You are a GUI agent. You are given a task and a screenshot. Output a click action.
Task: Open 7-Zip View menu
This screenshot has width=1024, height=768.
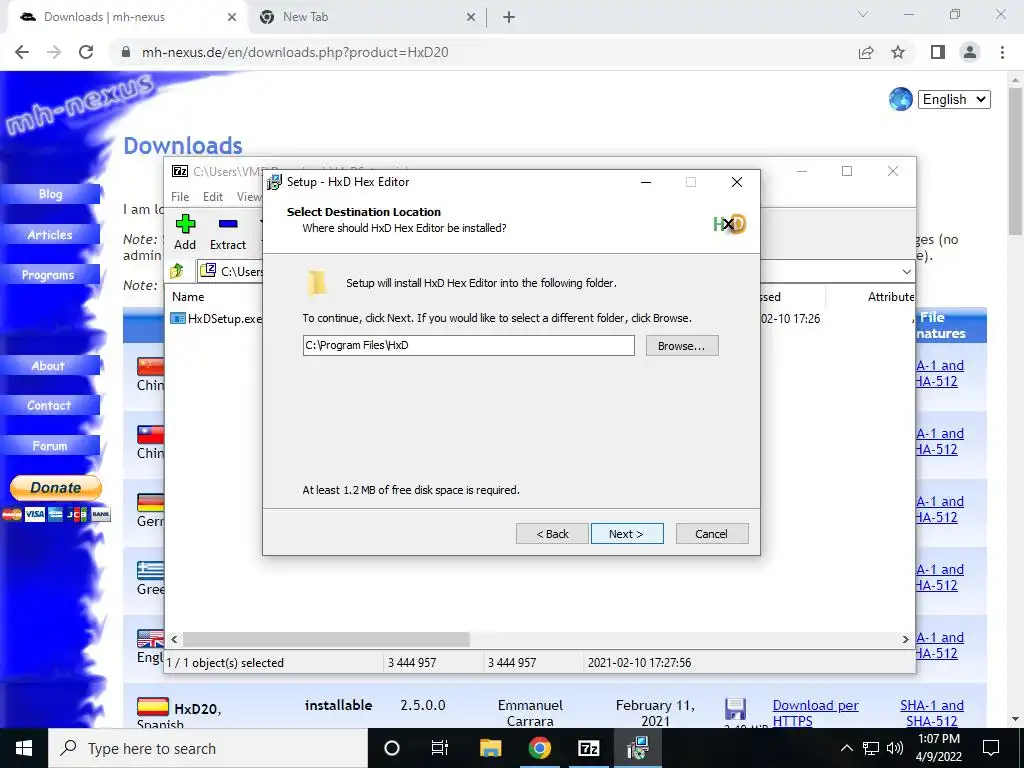[249, 197]
